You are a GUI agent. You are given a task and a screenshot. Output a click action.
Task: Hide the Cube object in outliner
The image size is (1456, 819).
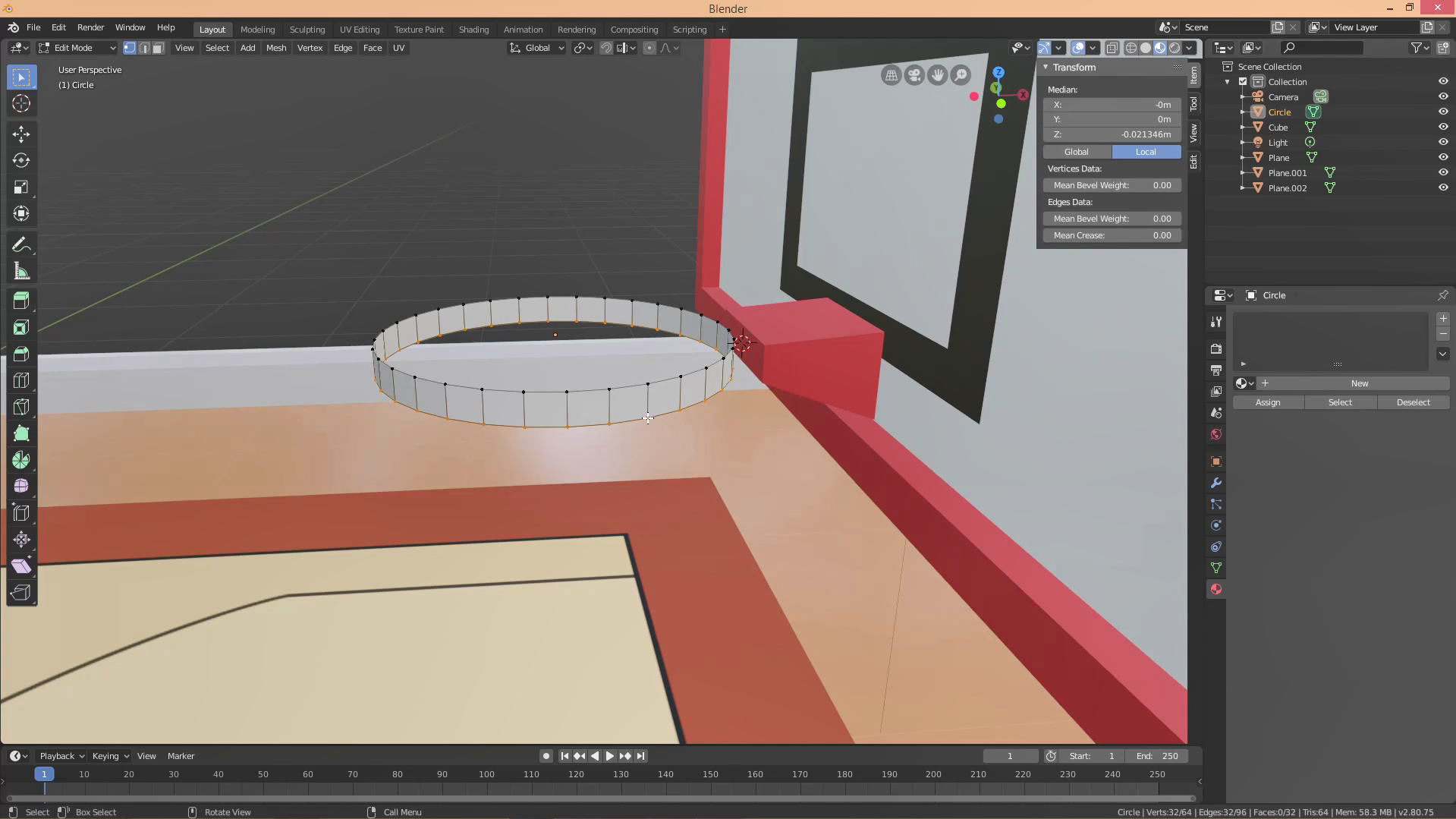tap(1443, 127)
